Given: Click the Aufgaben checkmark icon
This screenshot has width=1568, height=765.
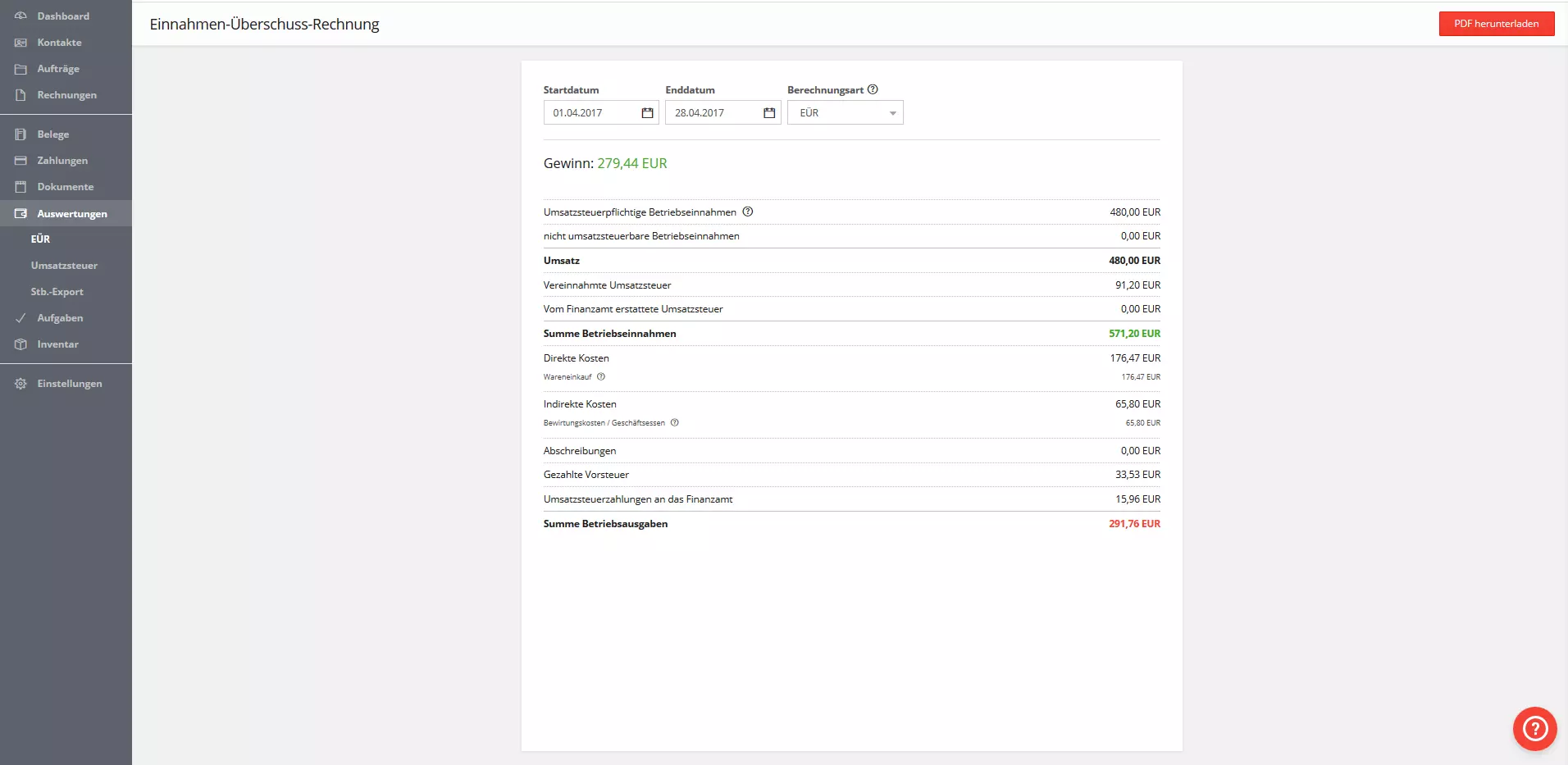Looking at the screenshot, I should click(x=21, y=318).
